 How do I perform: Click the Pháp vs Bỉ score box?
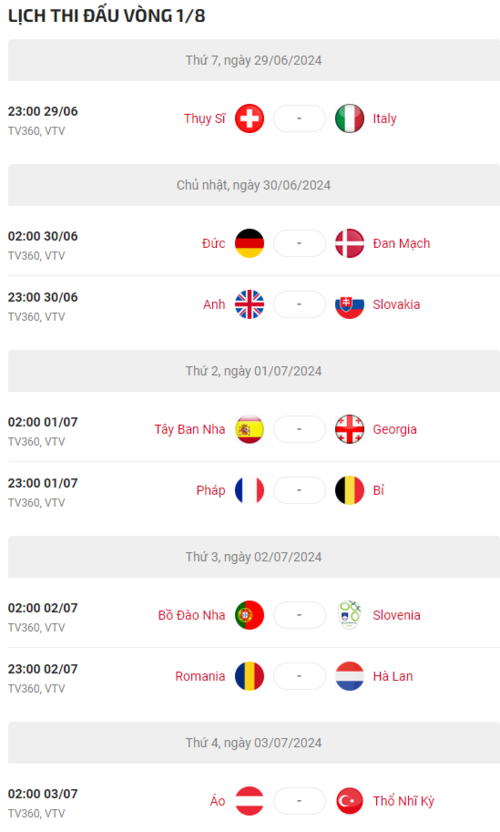(299, 490)
